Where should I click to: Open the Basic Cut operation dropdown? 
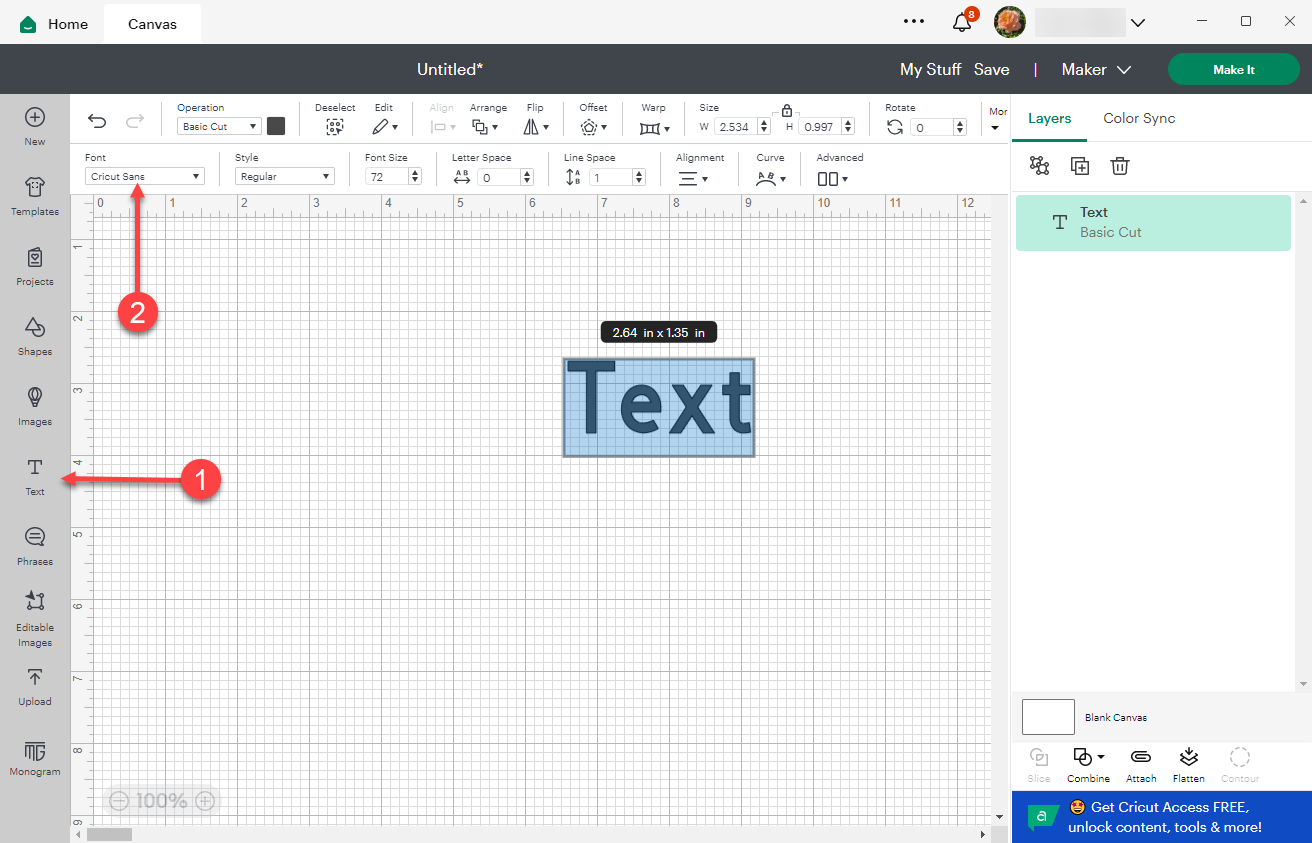tap(218, 126)
